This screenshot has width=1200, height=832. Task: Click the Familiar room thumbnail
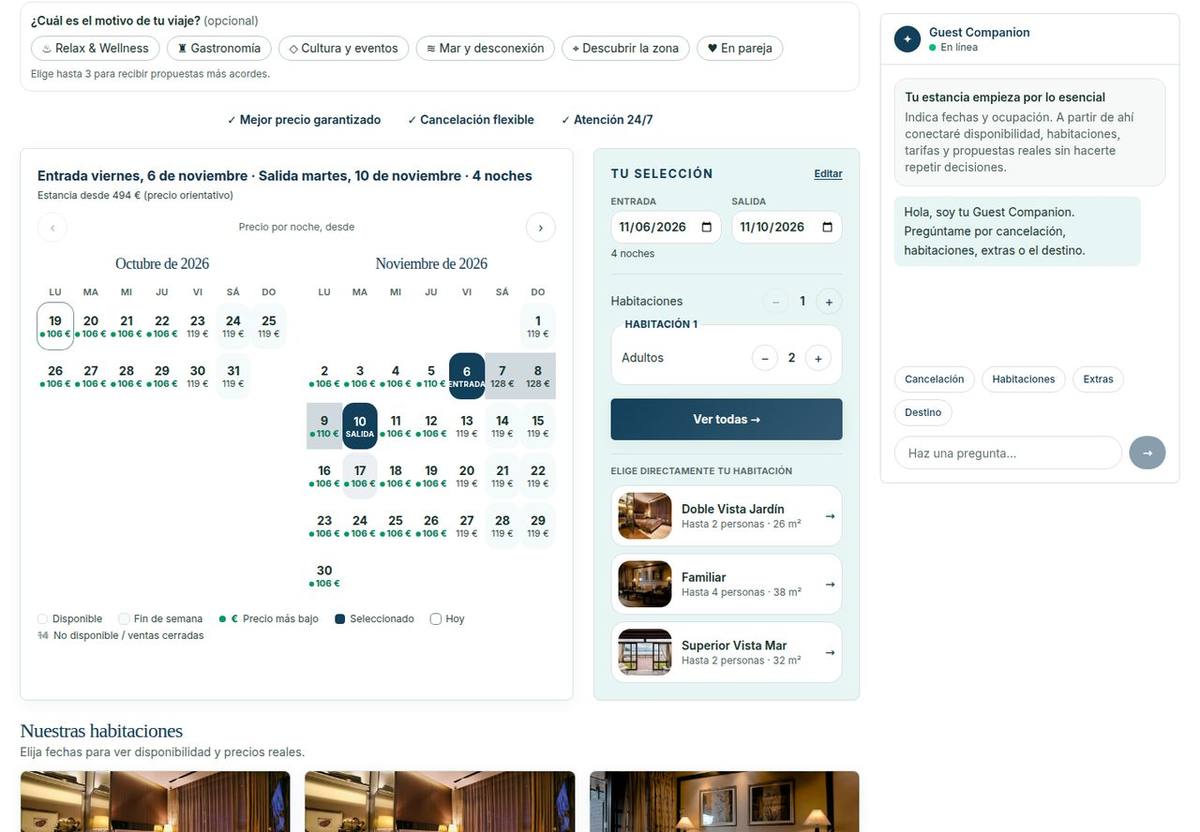645,584
